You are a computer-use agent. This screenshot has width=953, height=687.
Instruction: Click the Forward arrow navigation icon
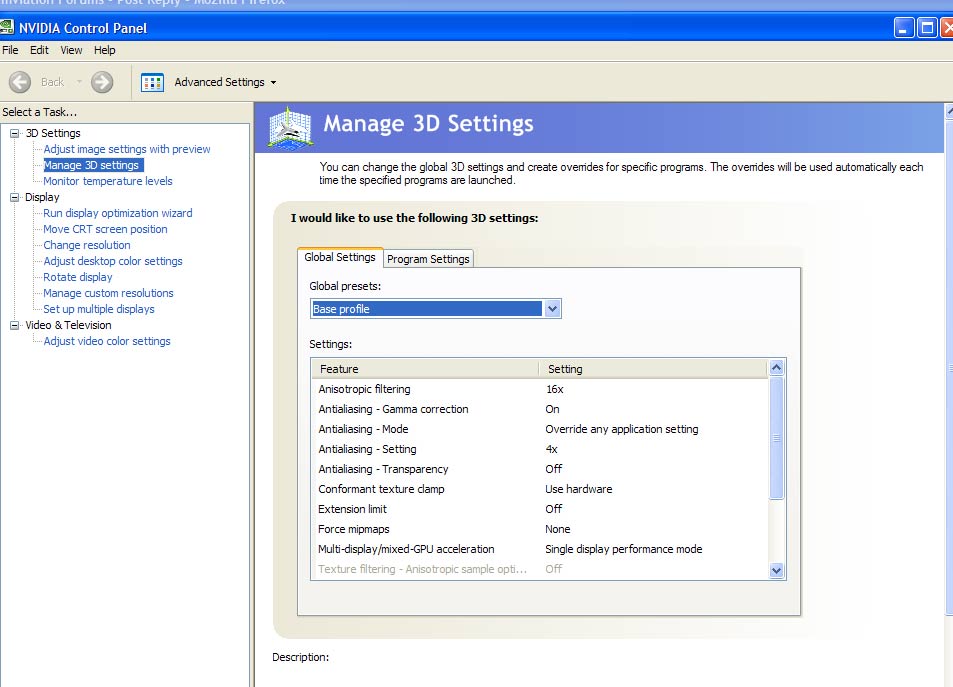coord(102,82)
